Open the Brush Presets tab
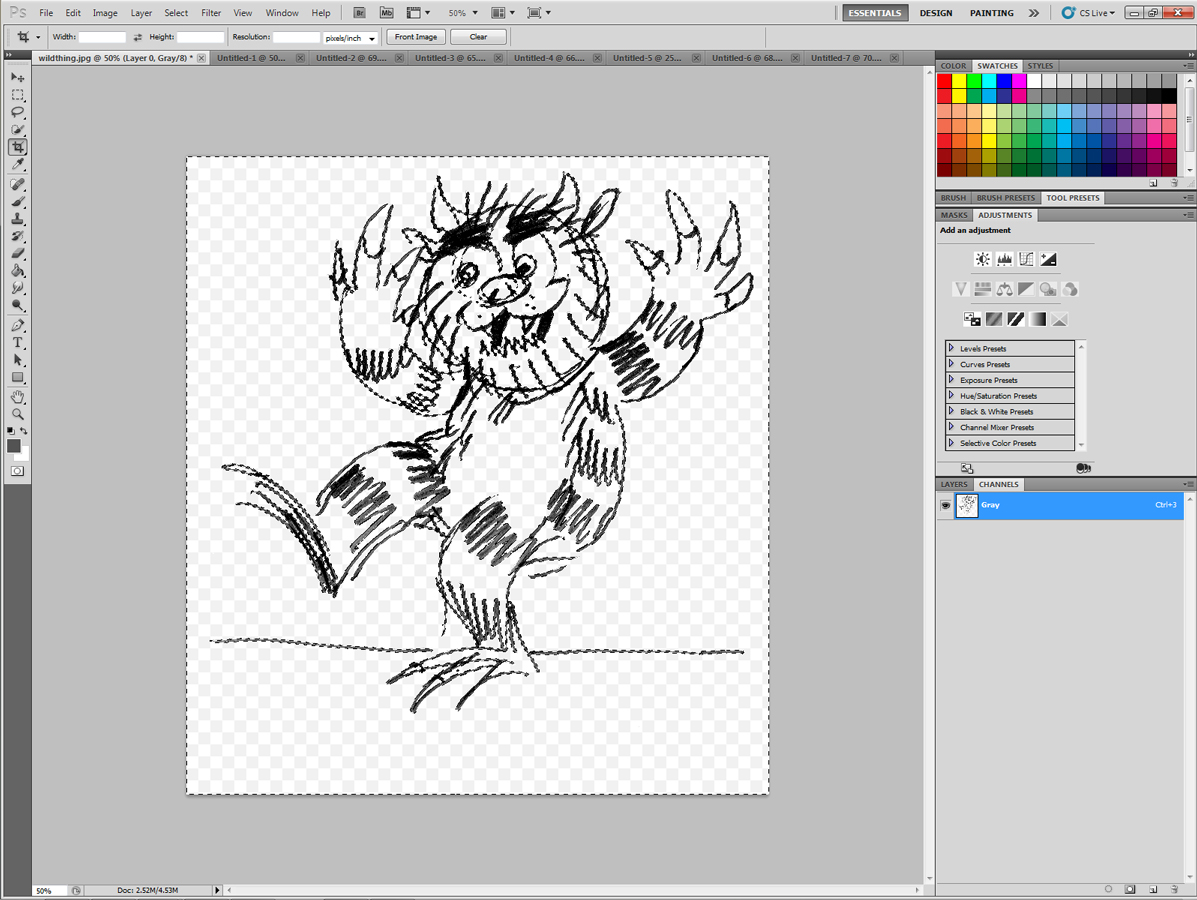The width and height of the screenshot is (1197, 900). [1005, 198]
